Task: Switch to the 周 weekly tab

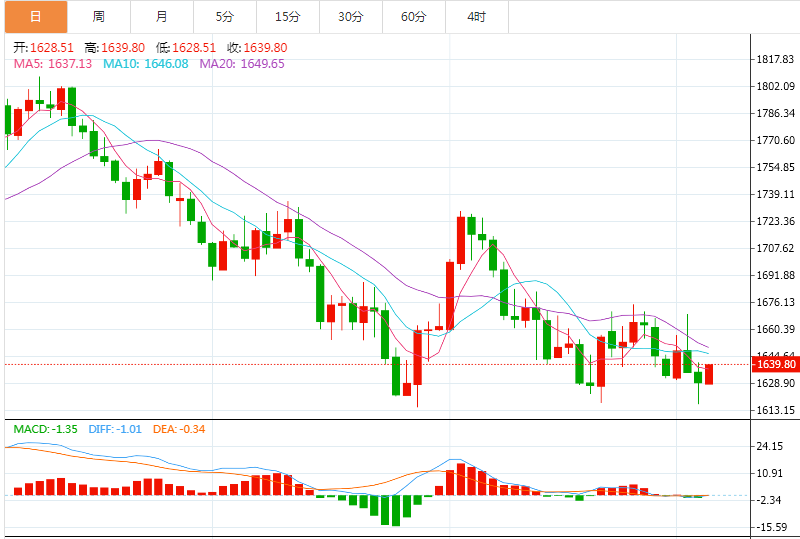Action: [98, 17]
